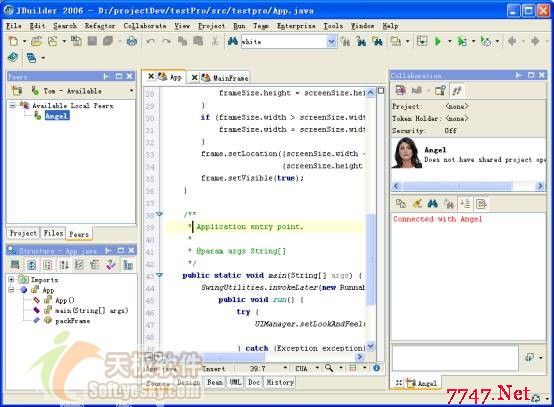The image size is (554, 407).
Task: Close the Peers panel with its X
Action: coord(130,76)
